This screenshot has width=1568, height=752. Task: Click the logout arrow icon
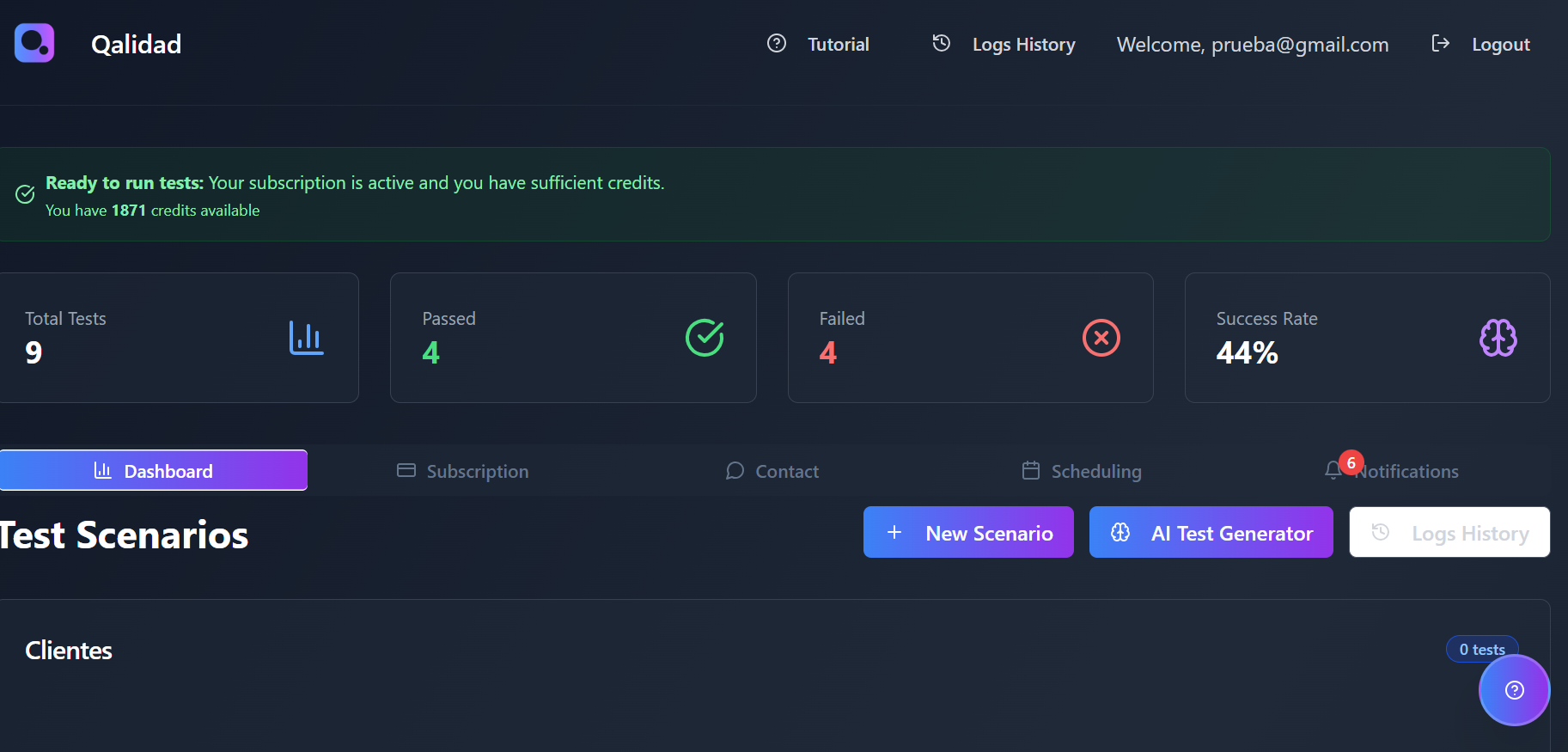pos(1440,44)
